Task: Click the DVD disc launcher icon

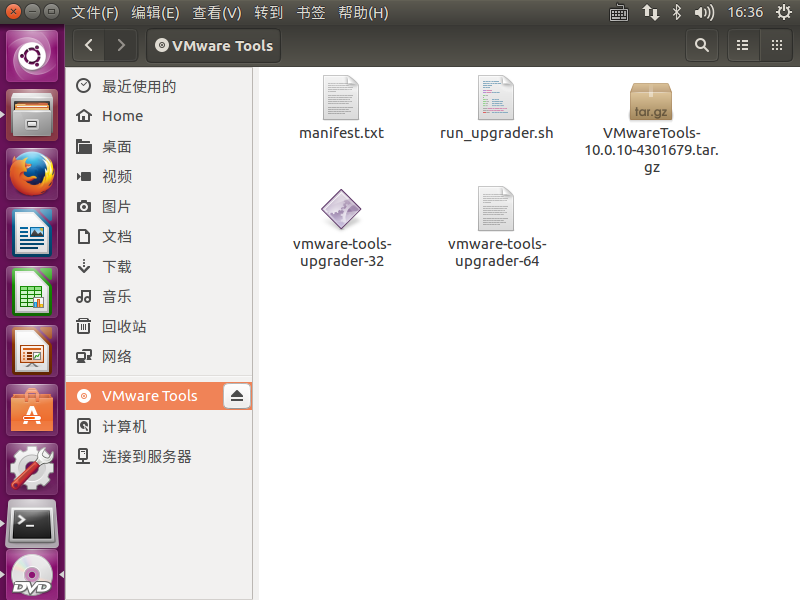Action: pyautogui.click(x=32, y=576)
